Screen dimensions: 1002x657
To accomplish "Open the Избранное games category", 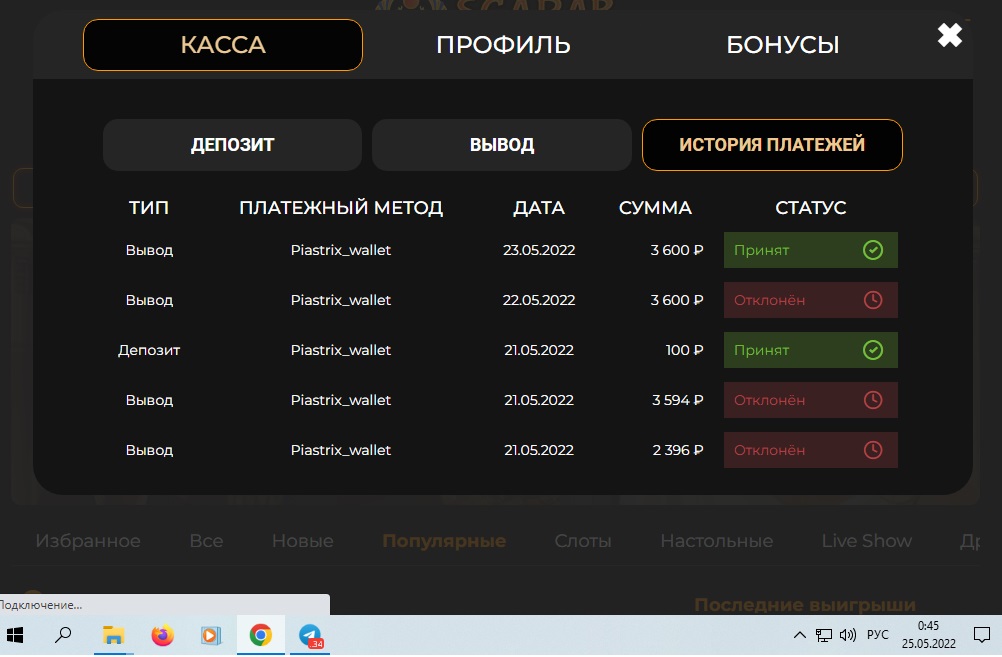I will click(x=88, y=541).
